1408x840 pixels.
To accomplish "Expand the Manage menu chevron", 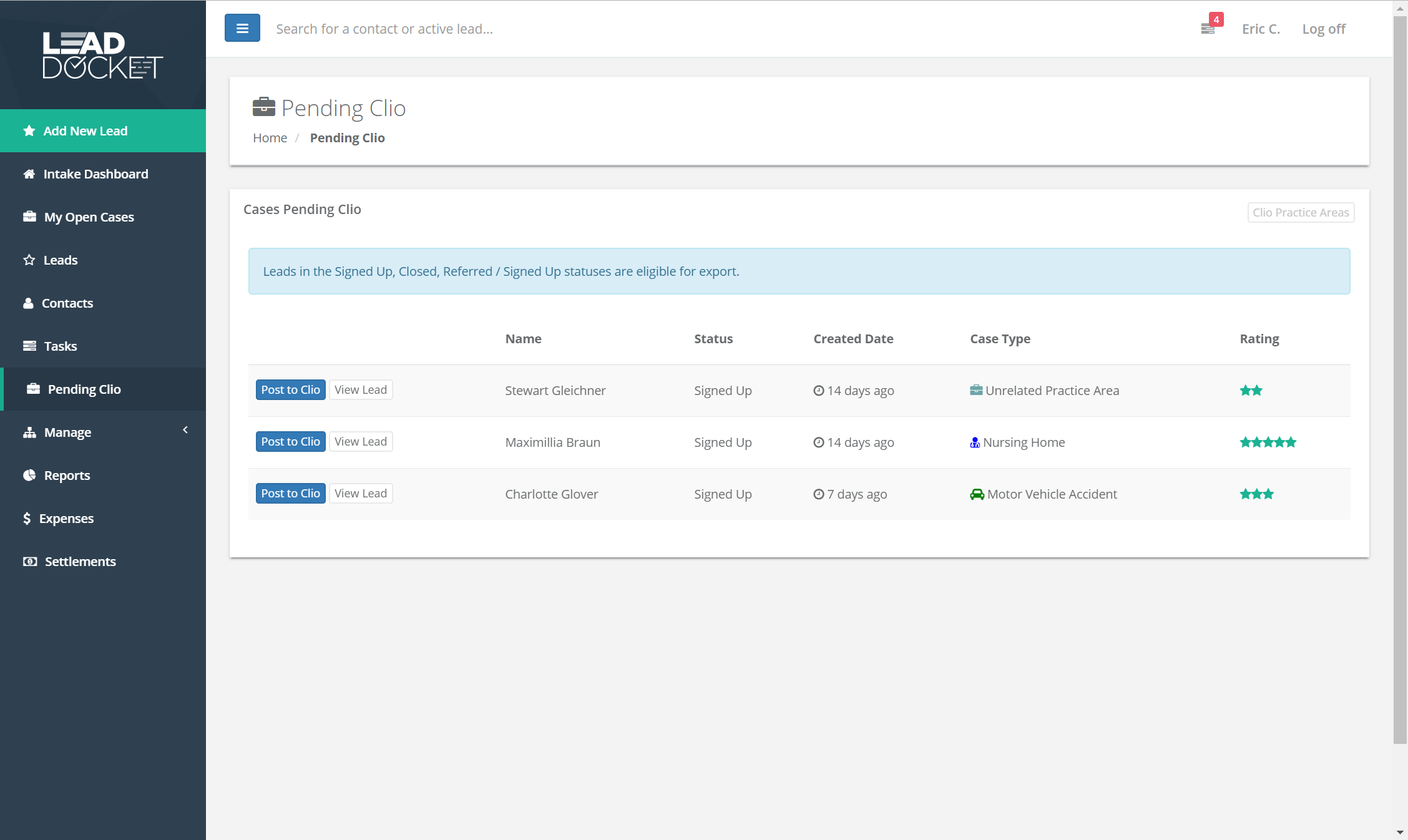I will [x=185, y=430].
